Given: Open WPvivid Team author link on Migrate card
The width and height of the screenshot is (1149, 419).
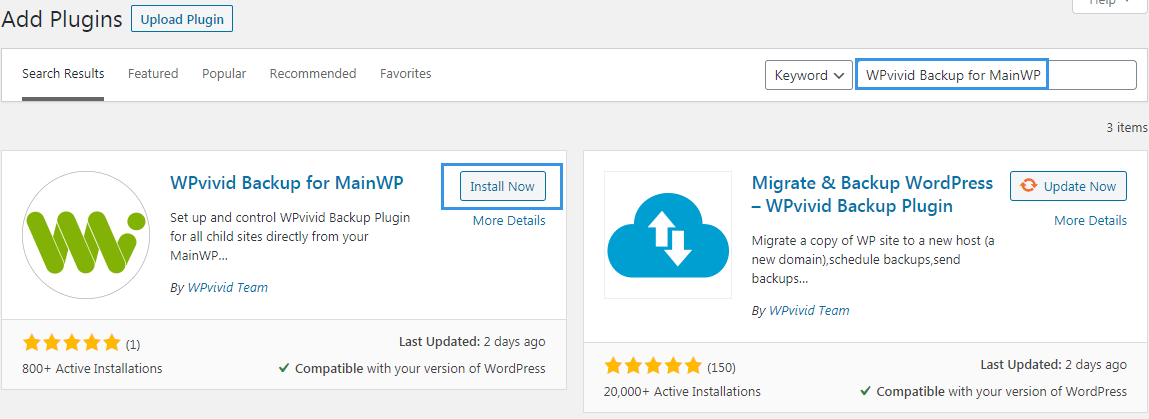Looking at the screenshot, I should pos(809,311).
